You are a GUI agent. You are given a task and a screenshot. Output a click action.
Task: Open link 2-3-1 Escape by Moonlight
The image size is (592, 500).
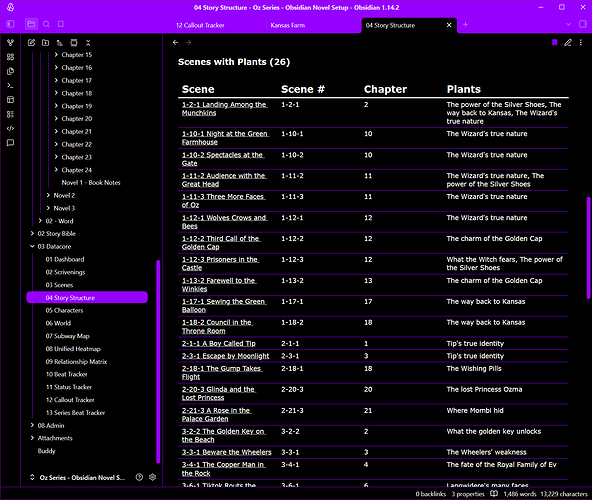(225, 356)
